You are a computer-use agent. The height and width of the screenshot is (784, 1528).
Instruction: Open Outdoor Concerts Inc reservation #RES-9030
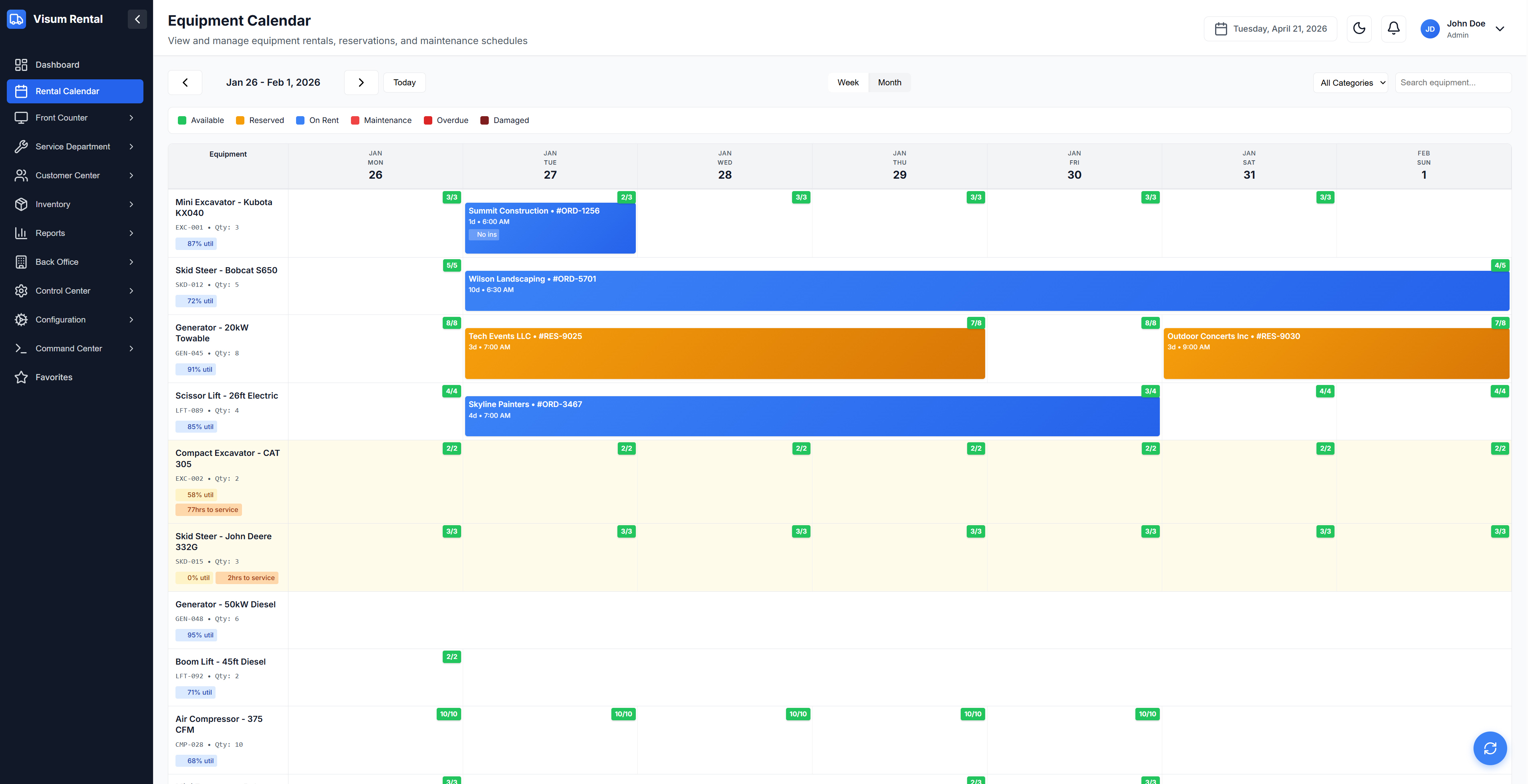1336,353
